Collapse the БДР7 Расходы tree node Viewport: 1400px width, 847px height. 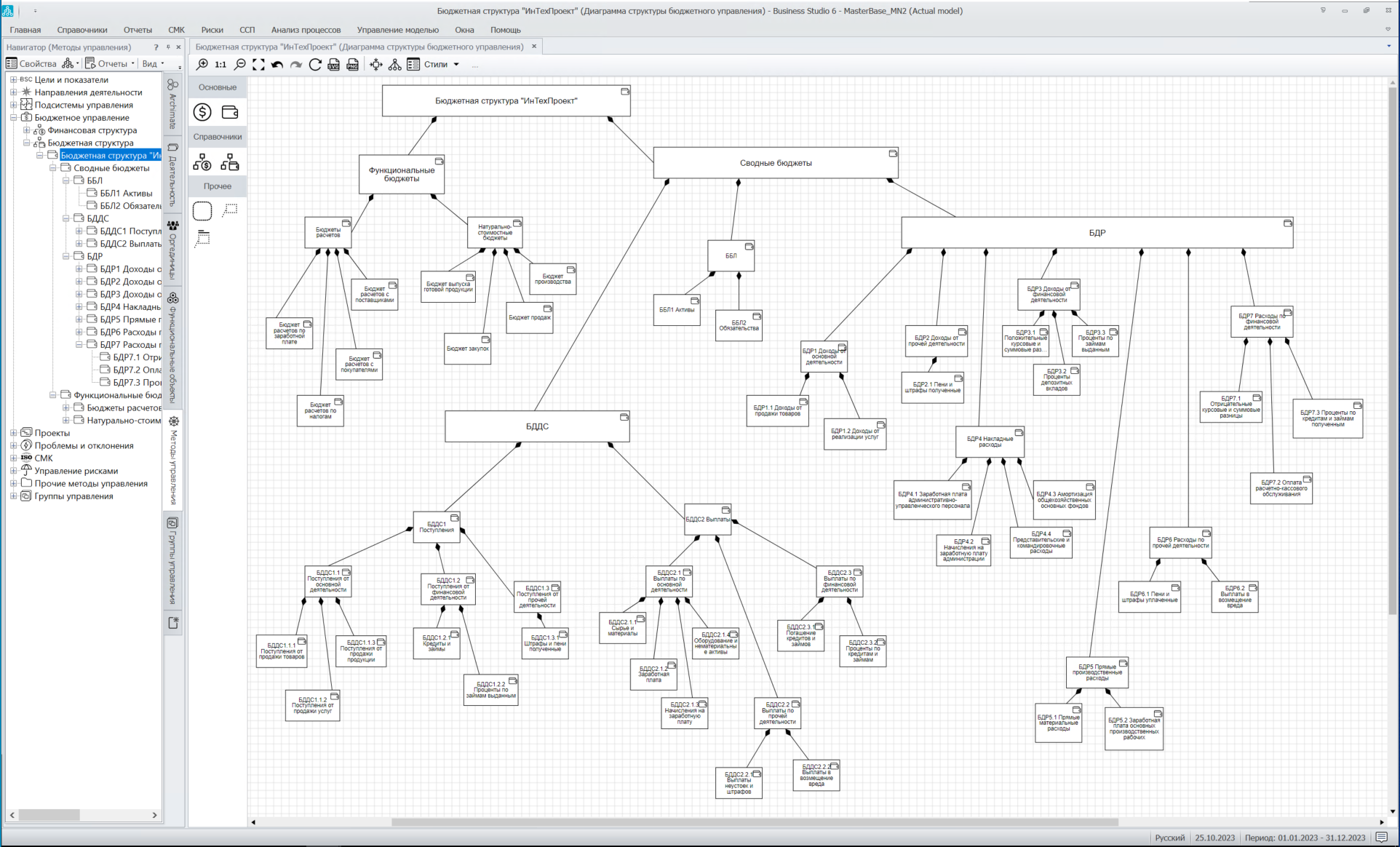point(79,345)
